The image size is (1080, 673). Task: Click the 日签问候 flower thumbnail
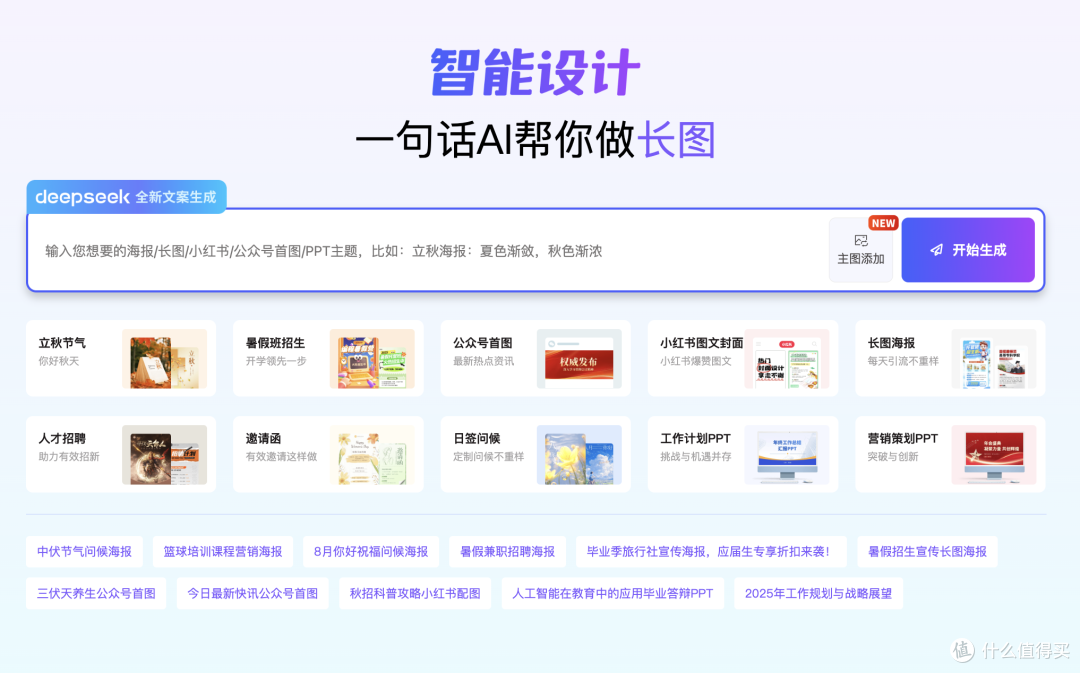[579, 455]
